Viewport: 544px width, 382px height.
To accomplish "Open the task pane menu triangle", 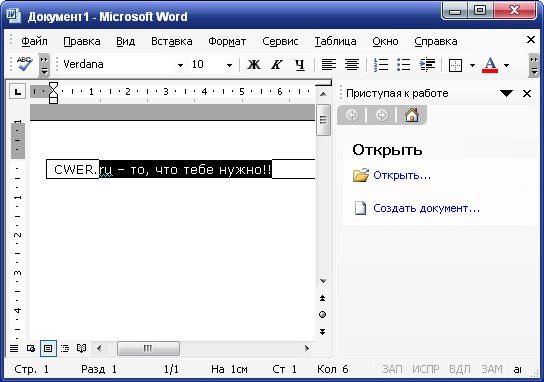I will click(x=507, y=93).
